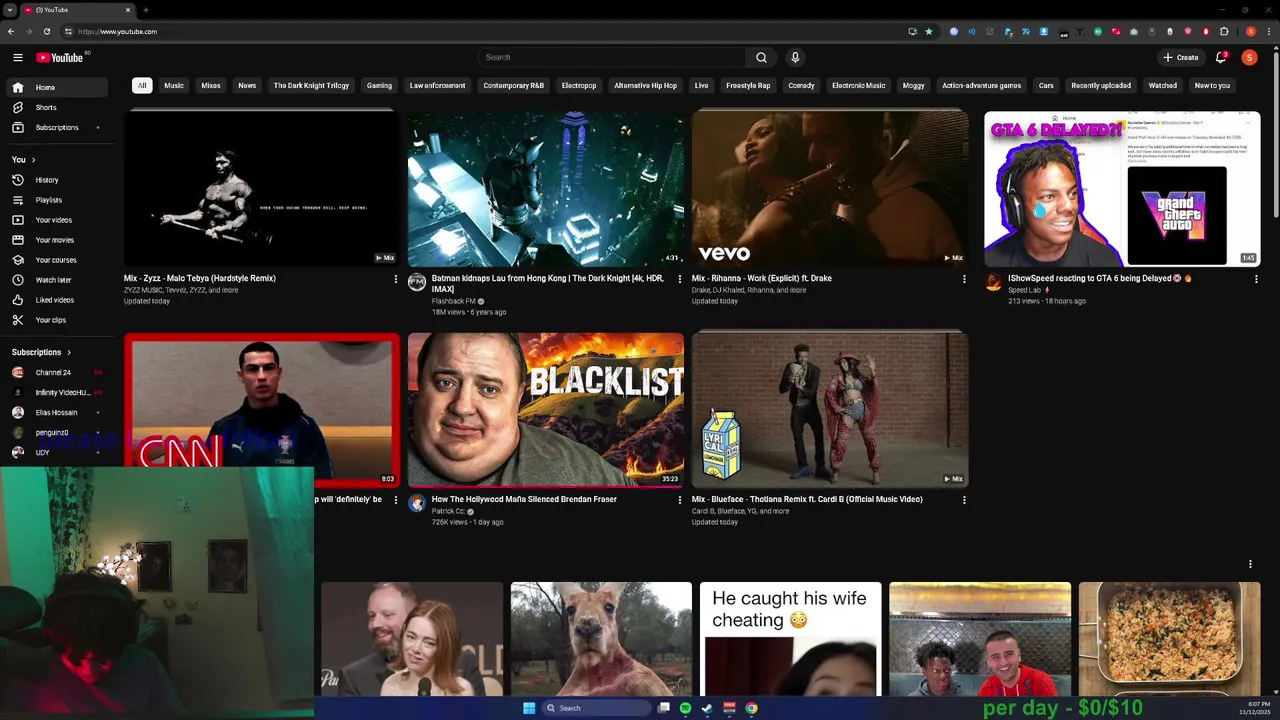
Task: Select the Freestyle Rap chip
Action: (748, 85)
